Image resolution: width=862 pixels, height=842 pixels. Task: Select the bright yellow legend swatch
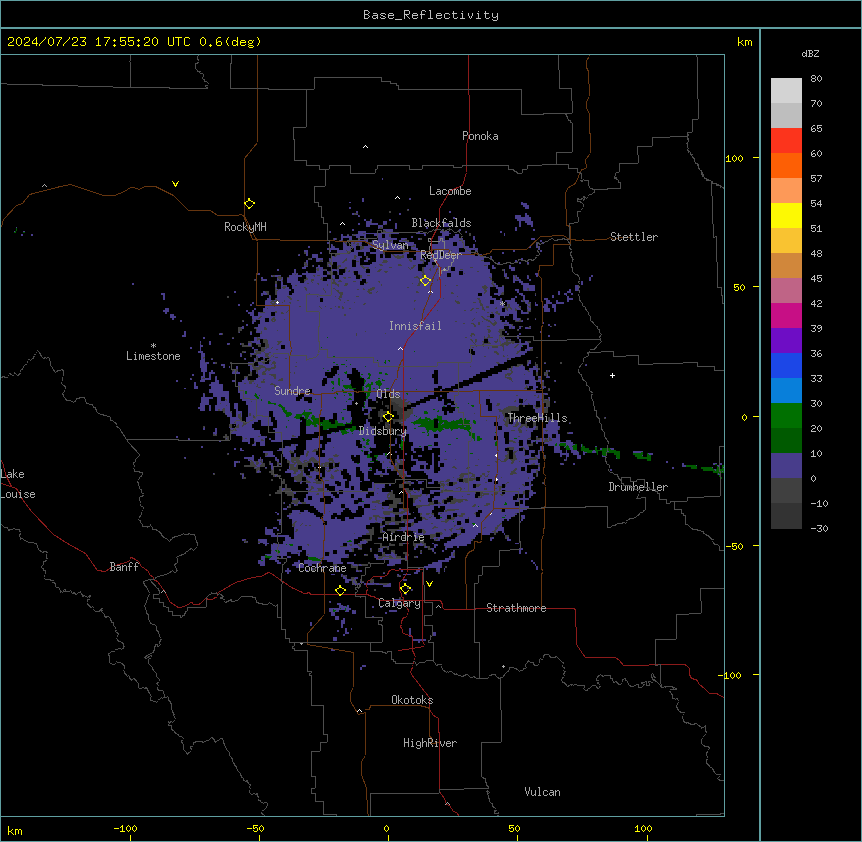click(x=786, y=215)
